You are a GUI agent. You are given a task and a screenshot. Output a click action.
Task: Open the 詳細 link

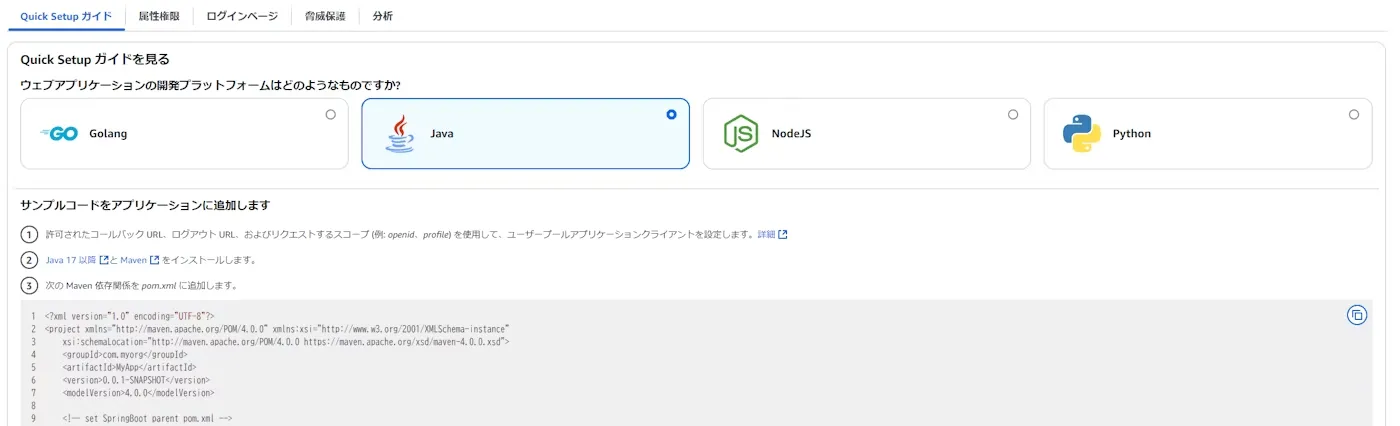(x=766, y=235)
